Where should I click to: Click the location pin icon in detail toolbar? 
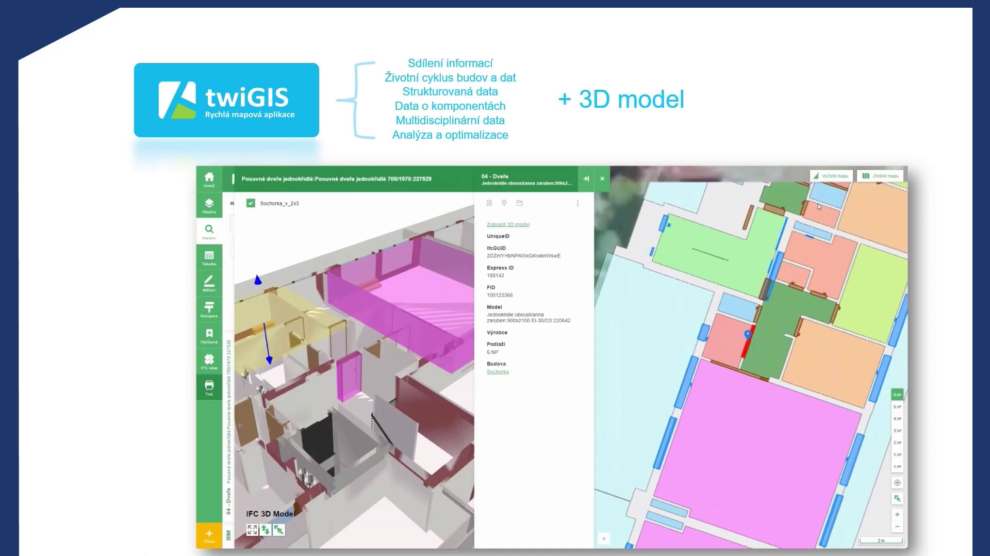(x=504, y=203)
